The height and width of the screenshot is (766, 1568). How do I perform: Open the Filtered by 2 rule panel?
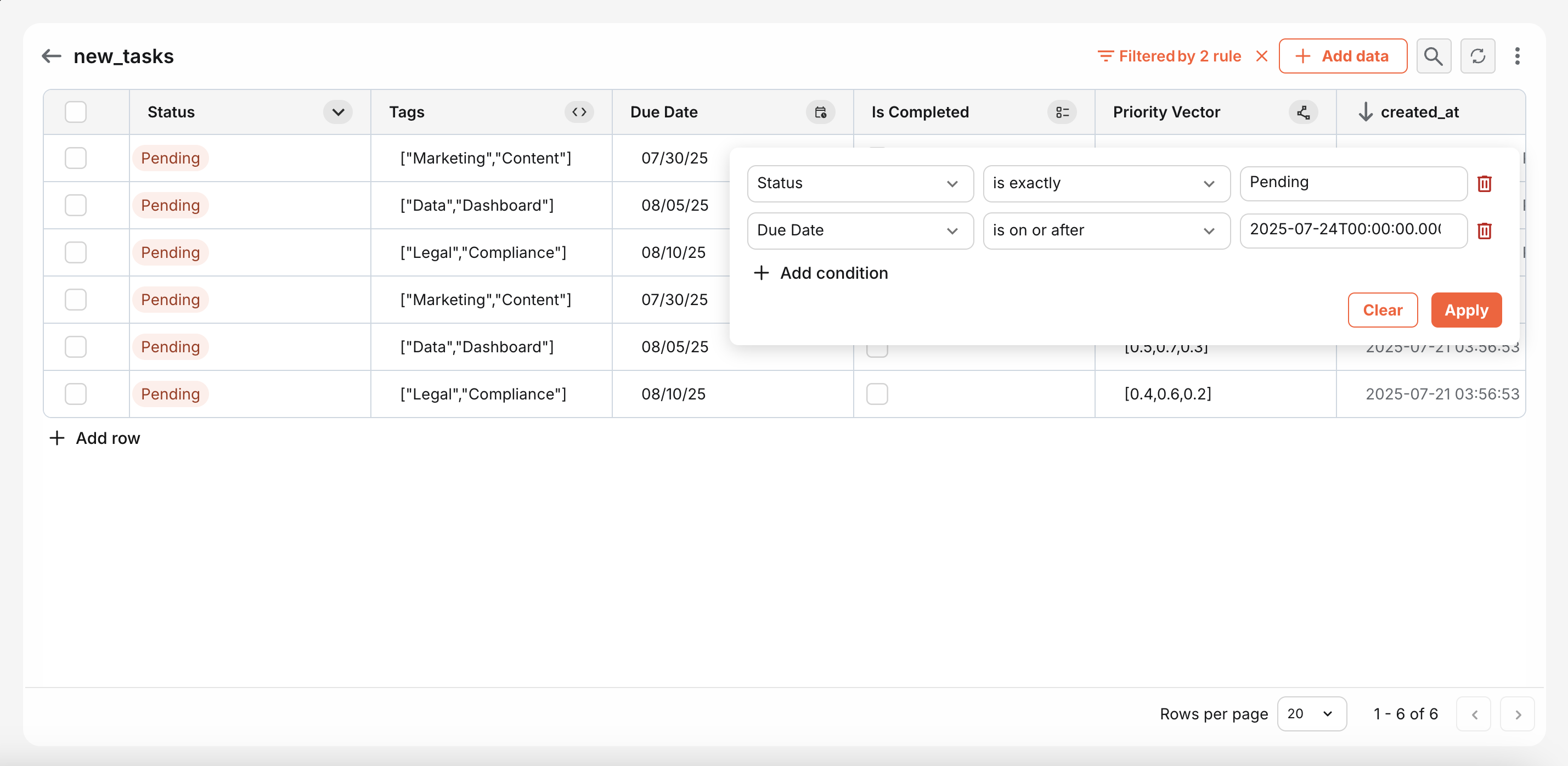pos(1169,56)
